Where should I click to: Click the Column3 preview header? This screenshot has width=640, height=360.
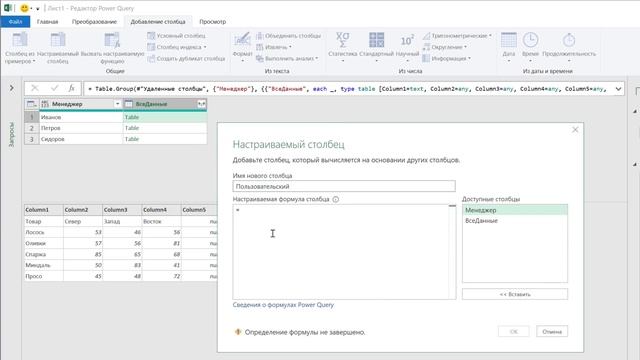click(x=122, y=210)
